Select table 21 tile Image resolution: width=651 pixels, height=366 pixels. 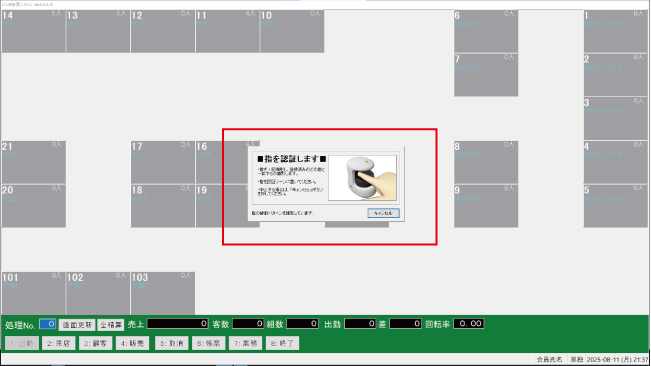33,162
